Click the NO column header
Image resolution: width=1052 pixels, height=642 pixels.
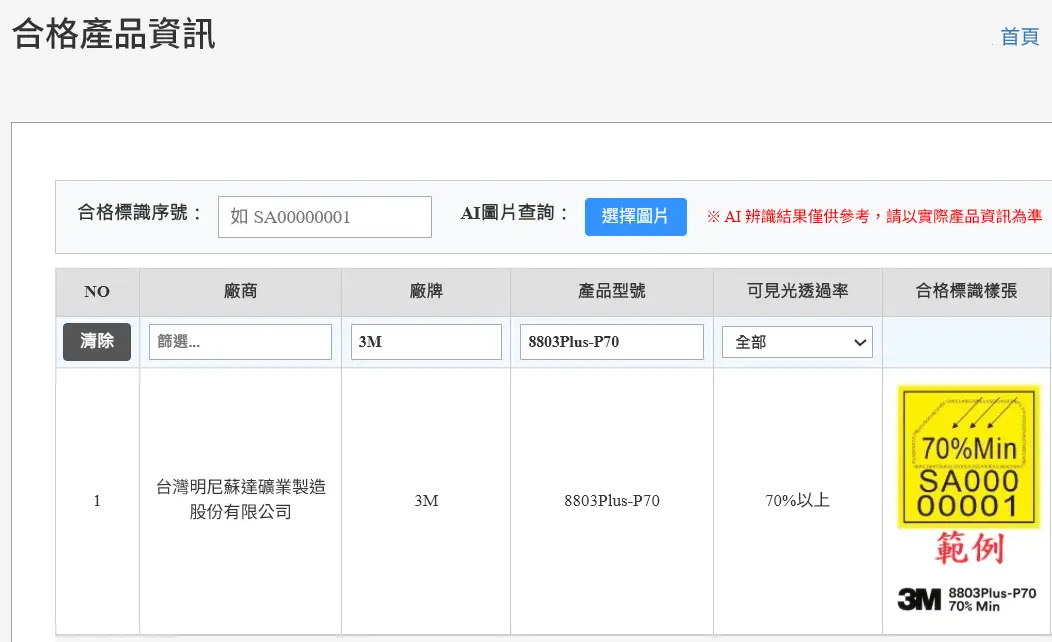[x=97, y=292]
